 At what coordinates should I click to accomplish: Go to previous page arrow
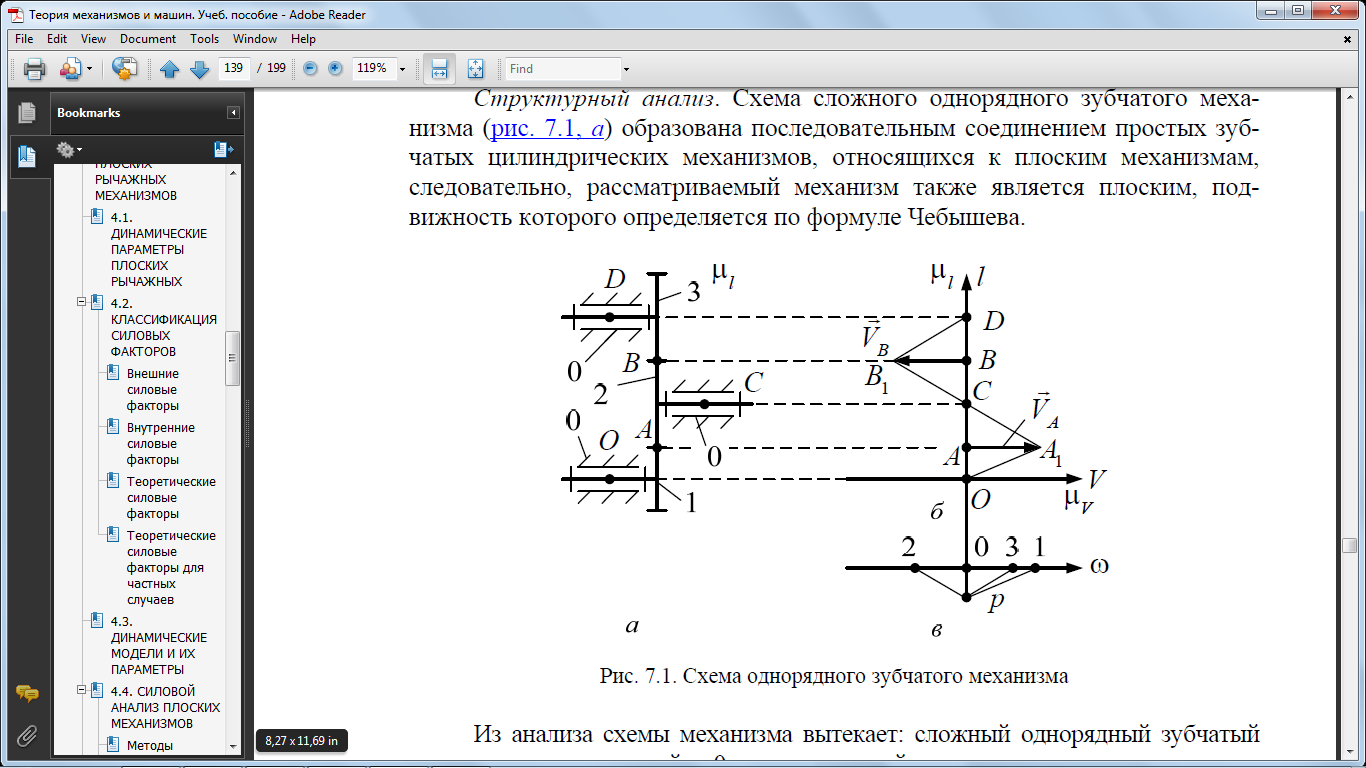pos(169,69)
